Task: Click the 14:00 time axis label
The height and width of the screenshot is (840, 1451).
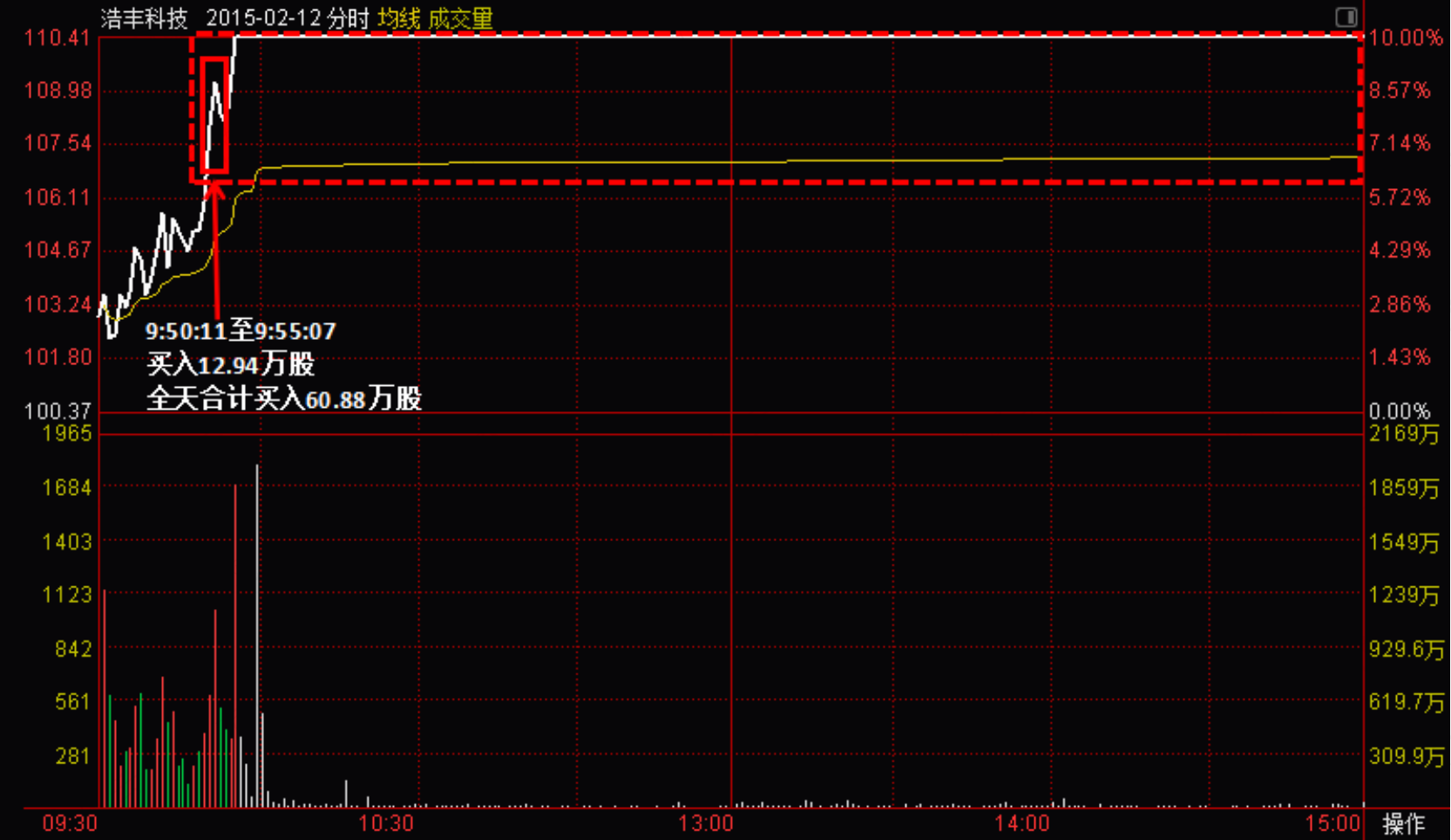Action: tap(1022, 823)
